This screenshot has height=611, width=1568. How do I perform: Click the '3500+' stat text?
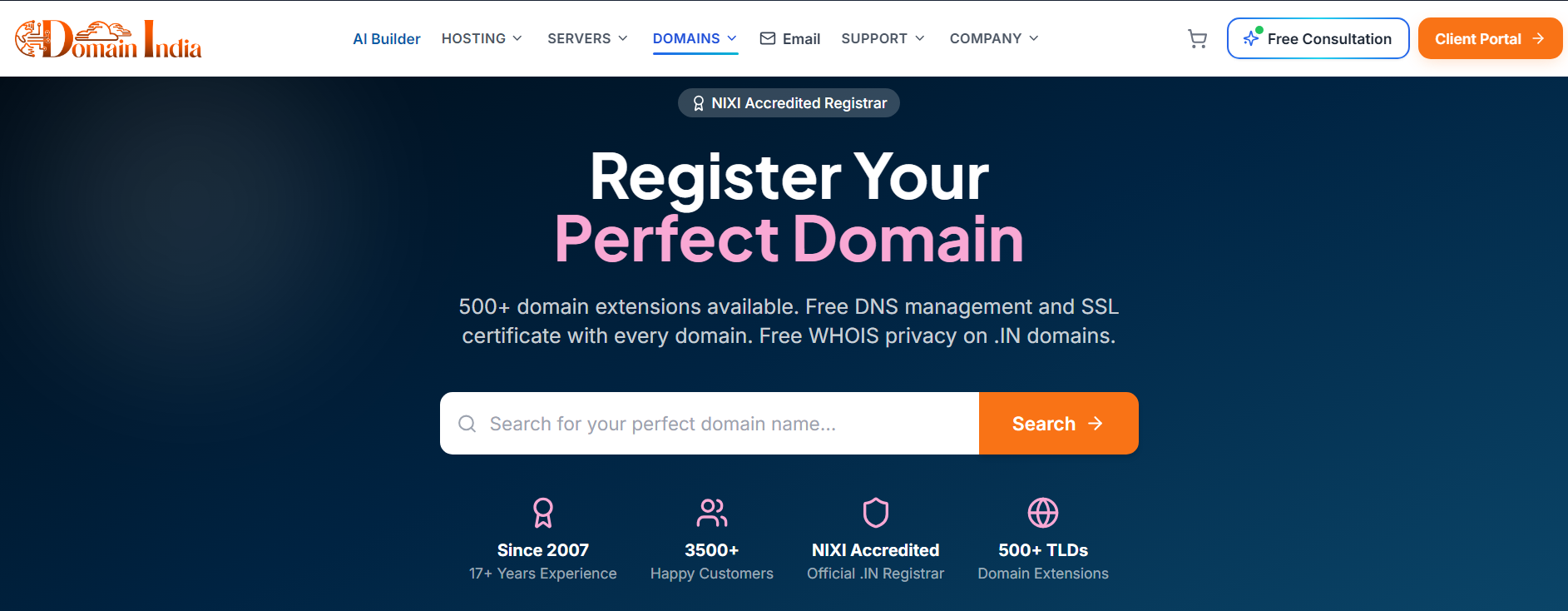(712, 550)
